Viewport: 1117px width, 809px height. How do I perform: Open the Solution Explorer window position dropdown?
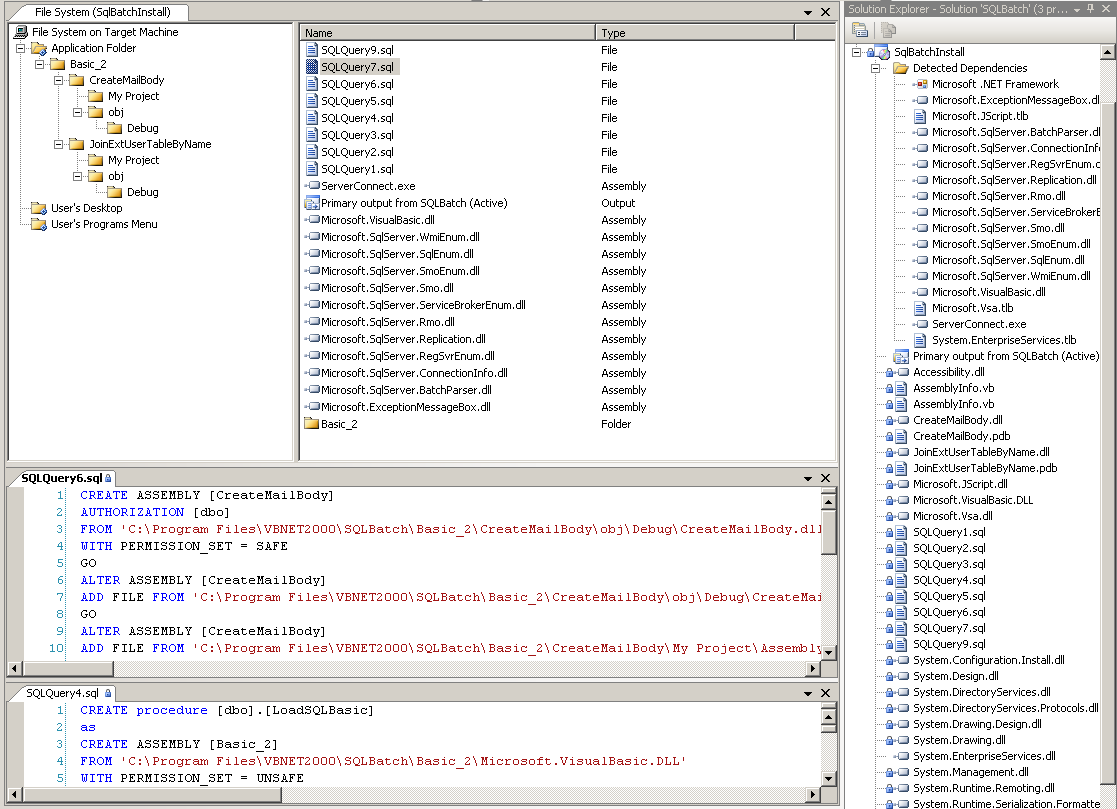click(x=1077, y=9)
